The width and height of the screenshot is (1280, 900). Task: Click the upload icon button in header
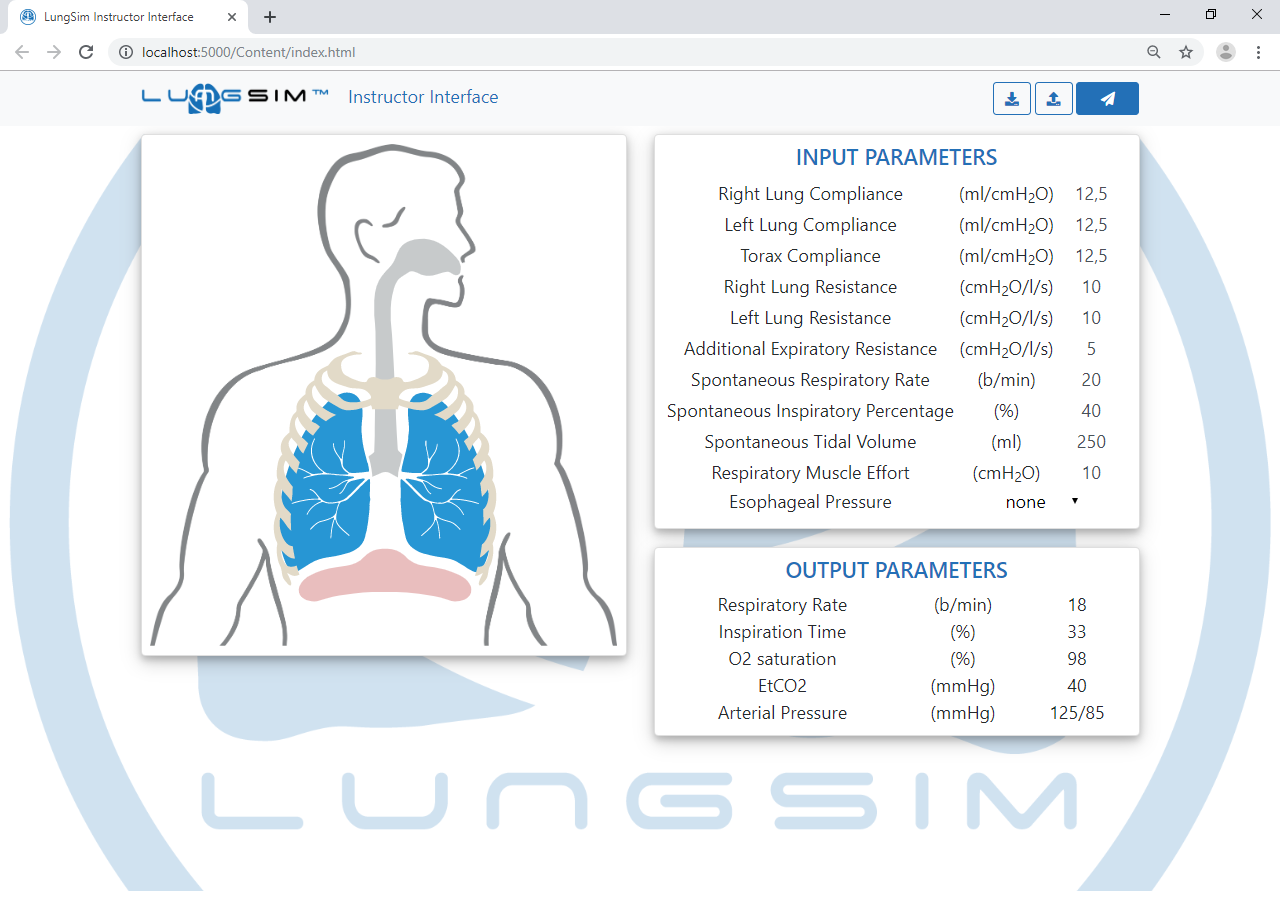[1054, 98]
